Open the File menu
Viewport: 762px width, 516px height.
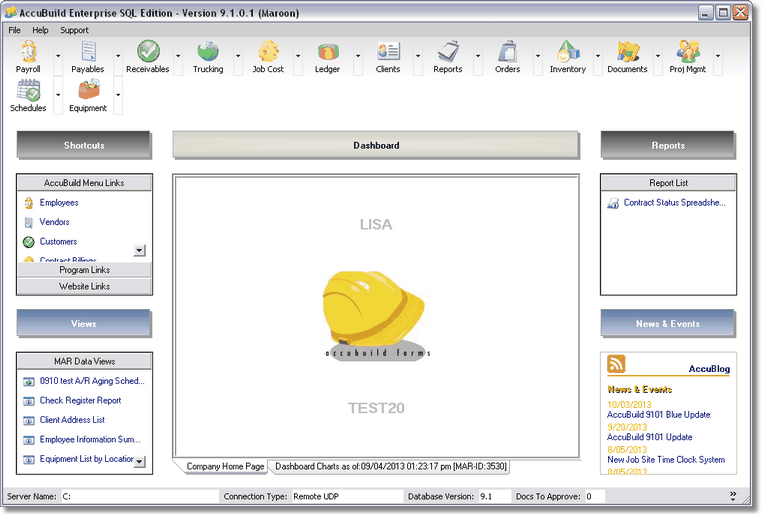15,30
